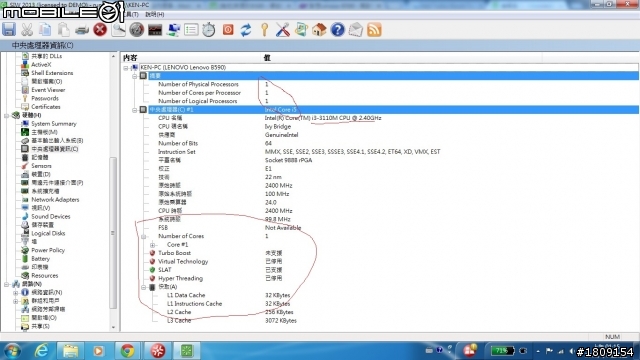Expand the 網路資訊(N) tree node
Image resolution: width=640 pixels, height=360 pixels.
click(16, 293)
